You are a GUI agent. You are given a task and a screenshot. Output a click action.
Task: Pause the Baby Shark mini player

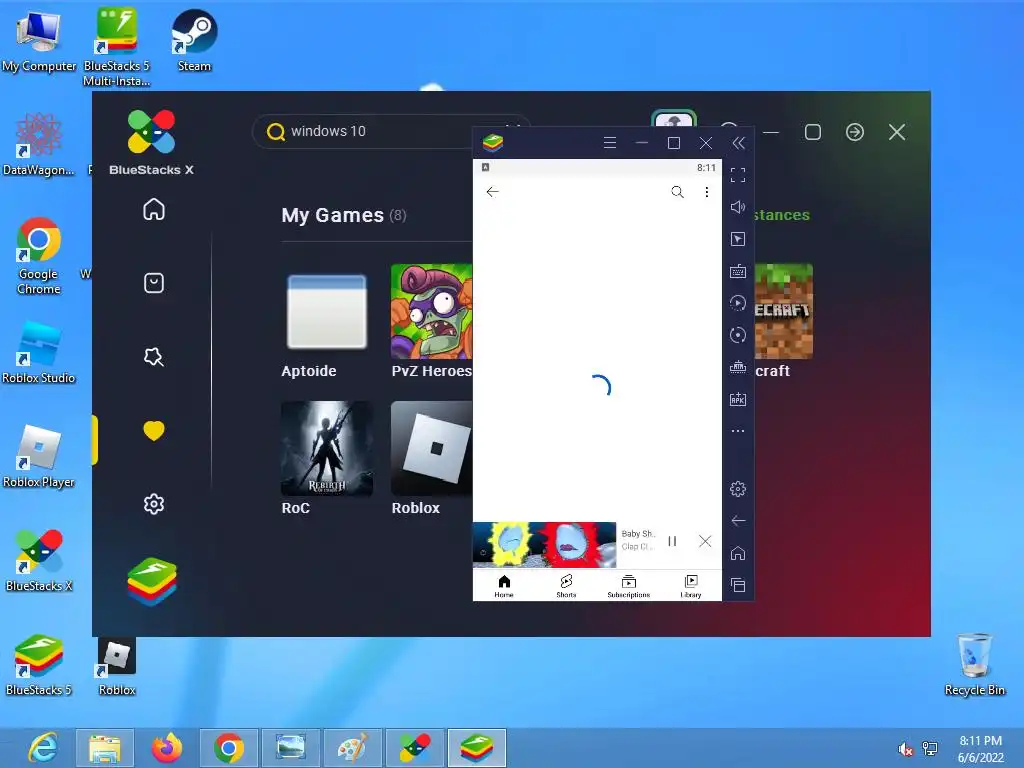(x=672, y=541)
